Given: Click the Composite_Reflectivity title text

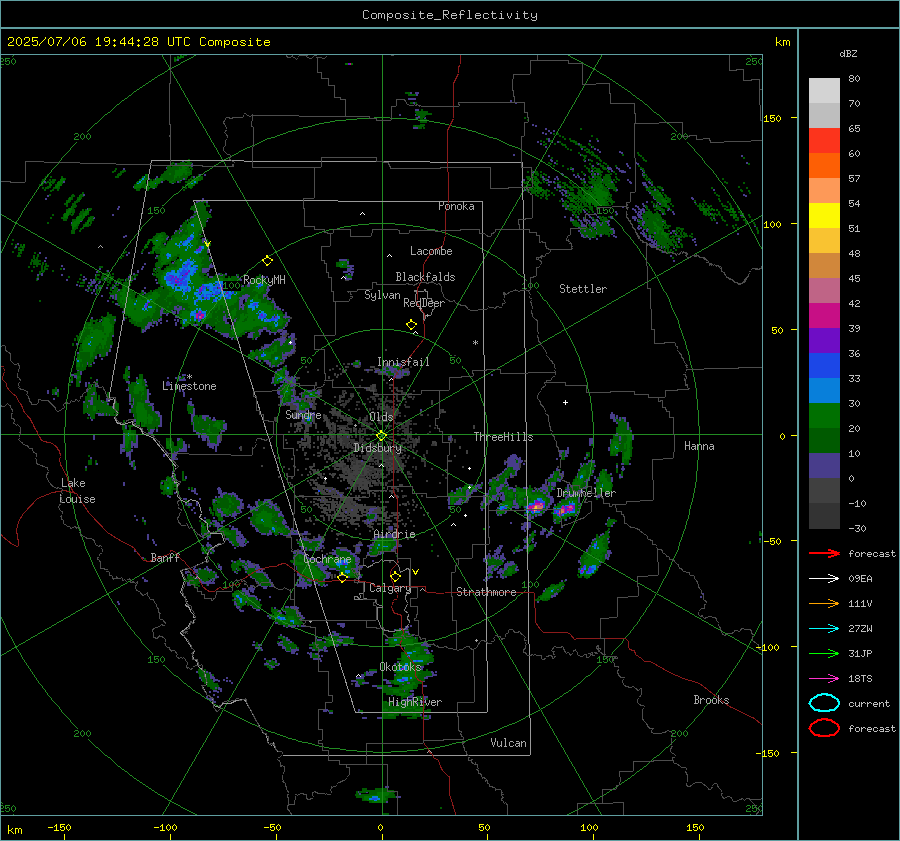Looking at the screenshot, I should click(450, 15).
